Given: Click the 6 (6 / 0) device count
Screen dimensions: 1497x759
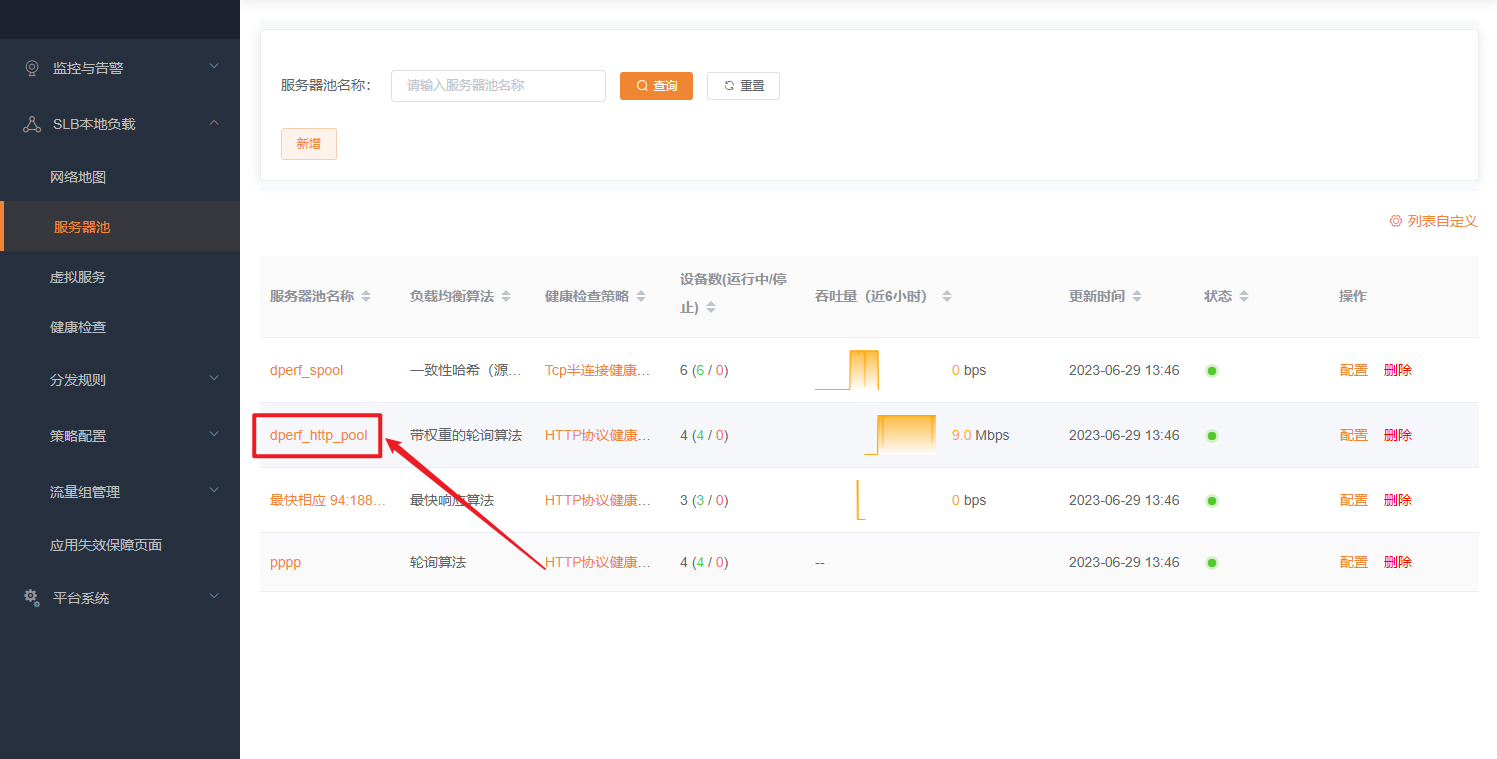Looking at the screenshot, I should click(704, 370).
